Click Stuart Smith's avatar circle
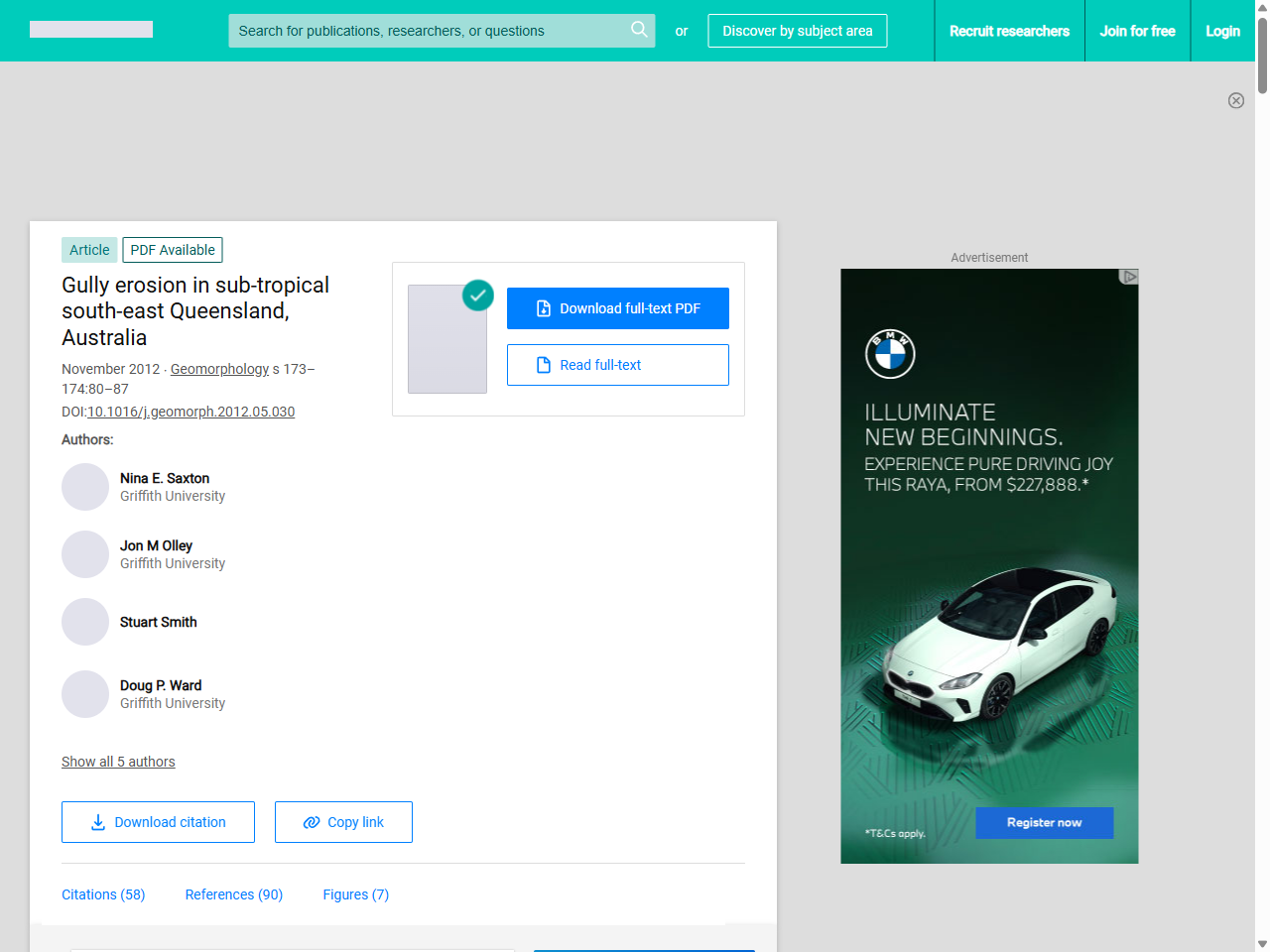Viewport: 1270px width, 952px height. [x=85, y=622]
